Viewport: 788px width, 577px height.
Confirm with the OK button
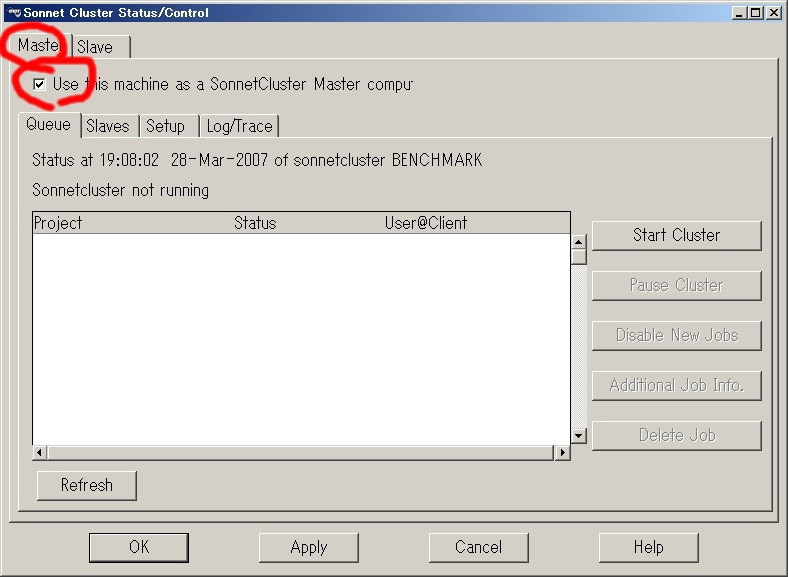[x=139, y=547]
